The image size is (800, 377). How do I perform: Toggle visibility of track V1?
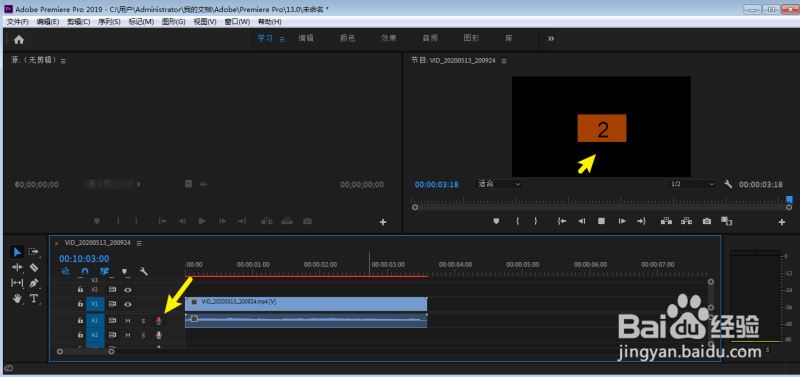coord(128,305)
